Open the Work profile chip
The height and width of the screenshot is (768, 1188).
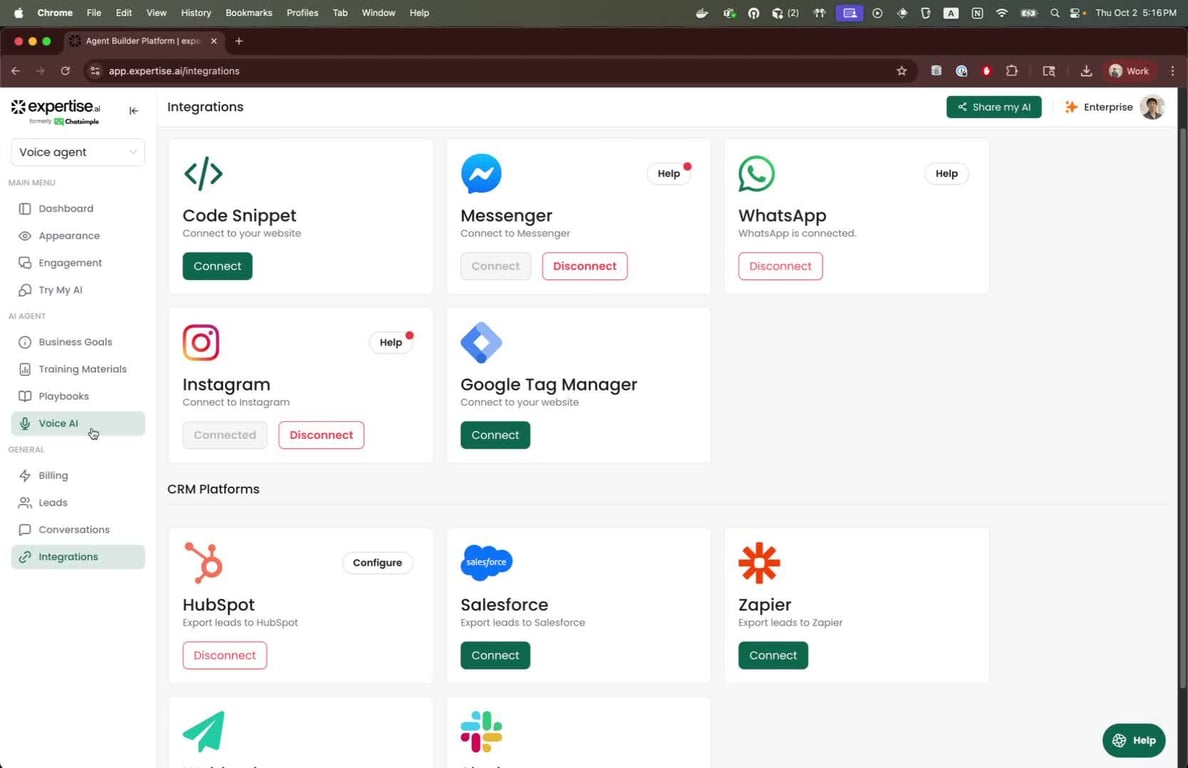pyautogui.click(x=1129, y=70)
